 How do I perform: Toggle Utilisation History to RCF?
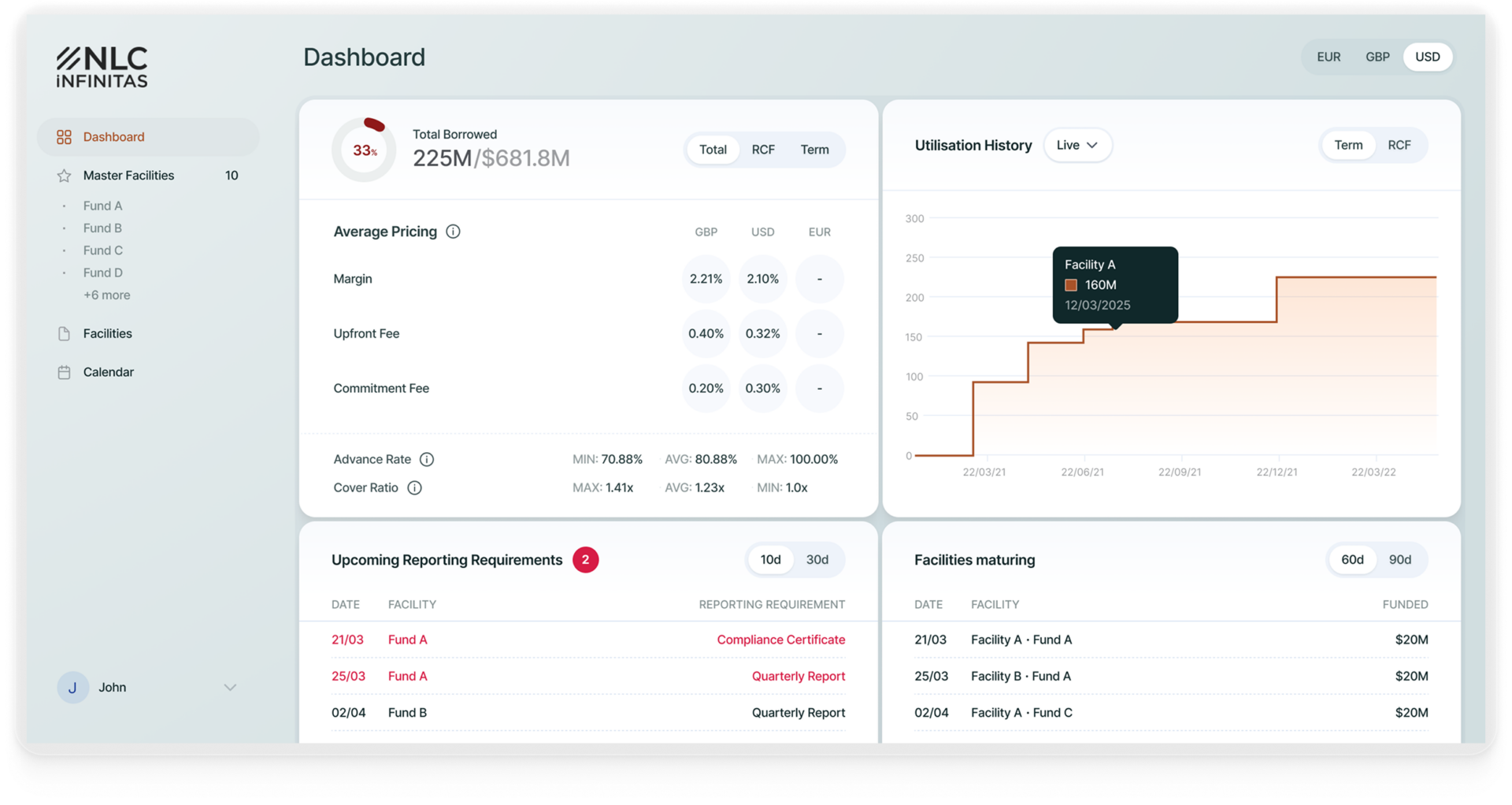pos(1399,145)
